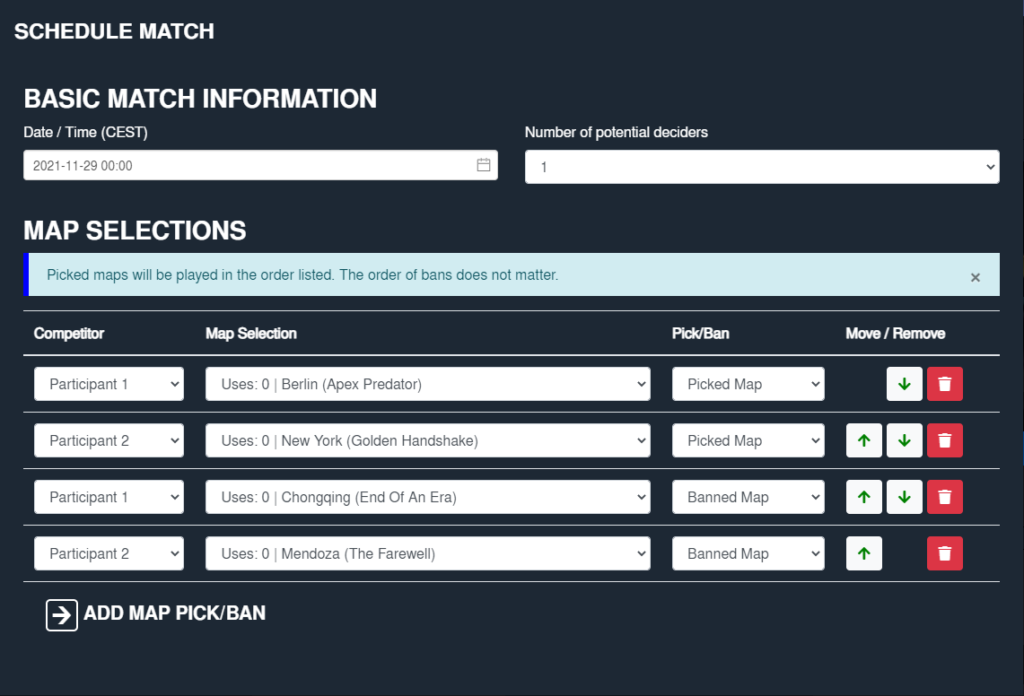This screenshot has height=696, width=1024.
Task: Delete the Berlin (Apex Predator) row
Action: [945, 384]
